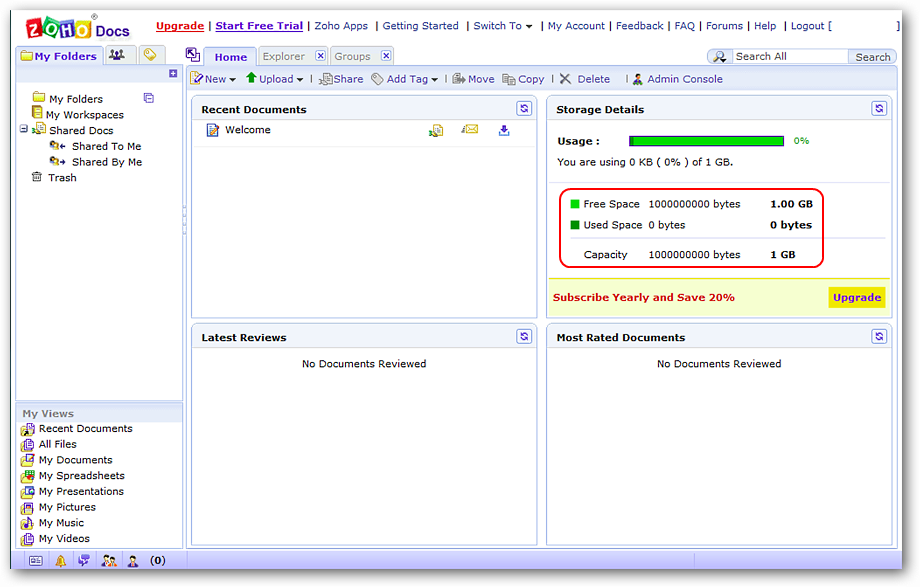Click the Upgrade link in header
Image resolution: width=920 pixels, height=587 pixels.
tap(180, 26)
